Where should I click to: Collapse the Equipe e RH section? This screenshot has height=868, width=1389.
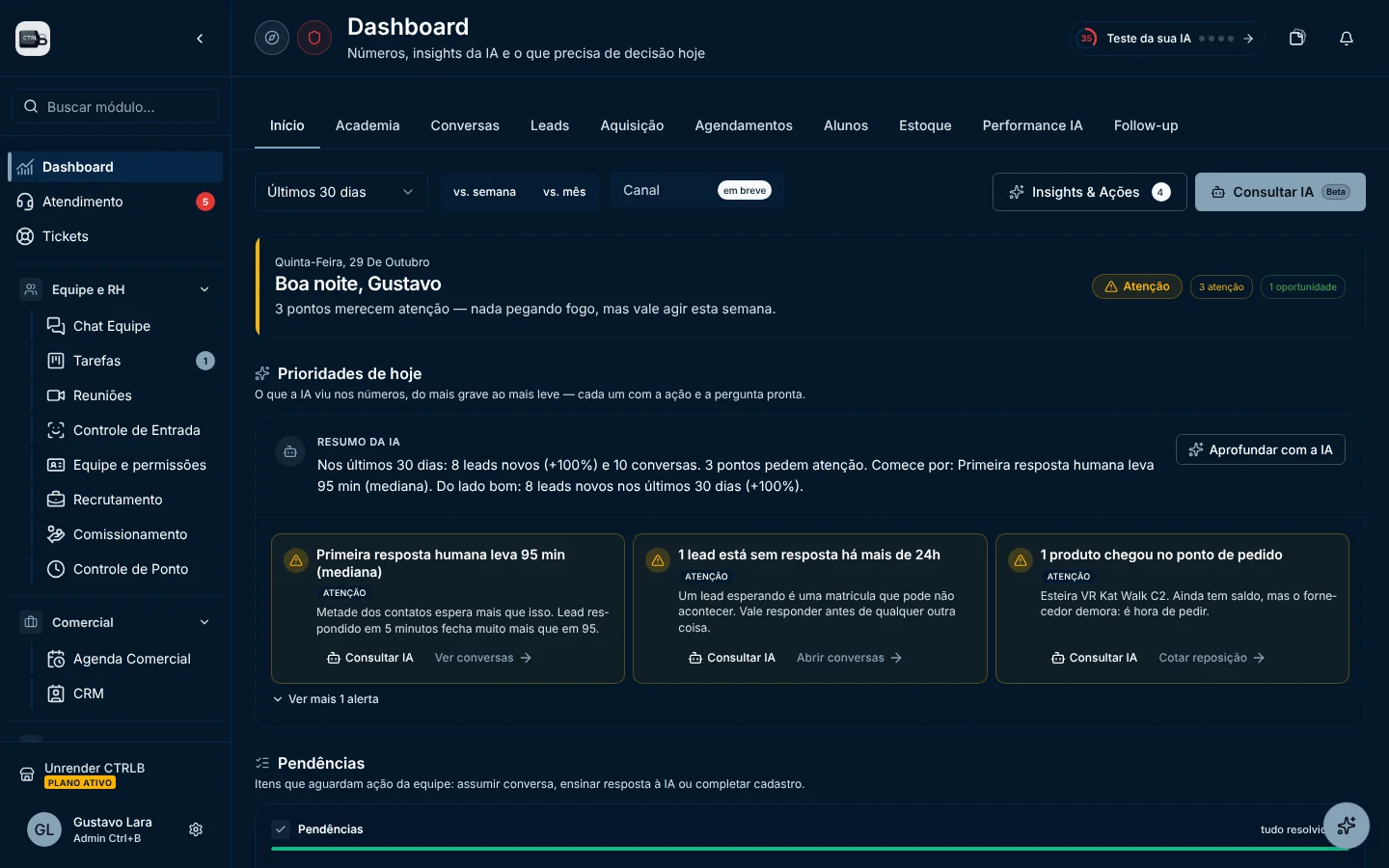coord(204,289)
